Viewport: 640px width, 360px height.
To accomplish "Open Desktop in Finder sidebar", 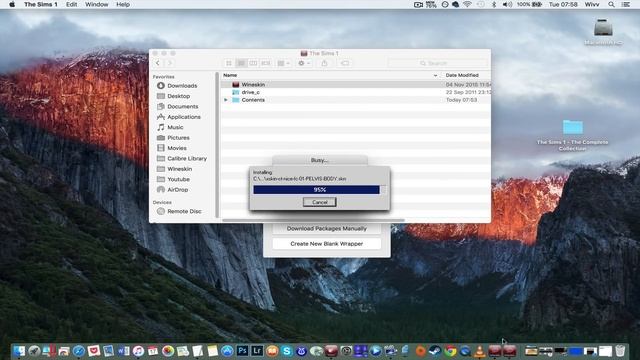I will pos(178,96).
